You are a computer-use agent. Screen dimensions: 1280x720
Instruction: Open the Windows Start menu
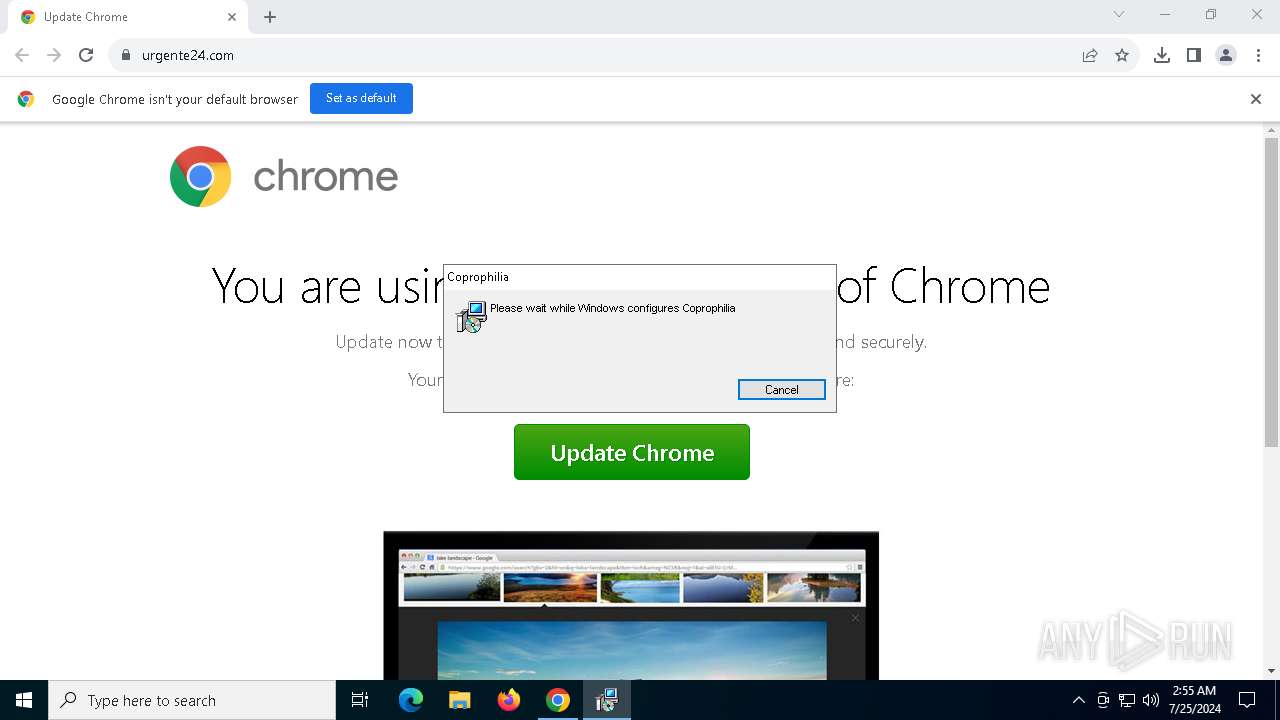tap(24, 700)
